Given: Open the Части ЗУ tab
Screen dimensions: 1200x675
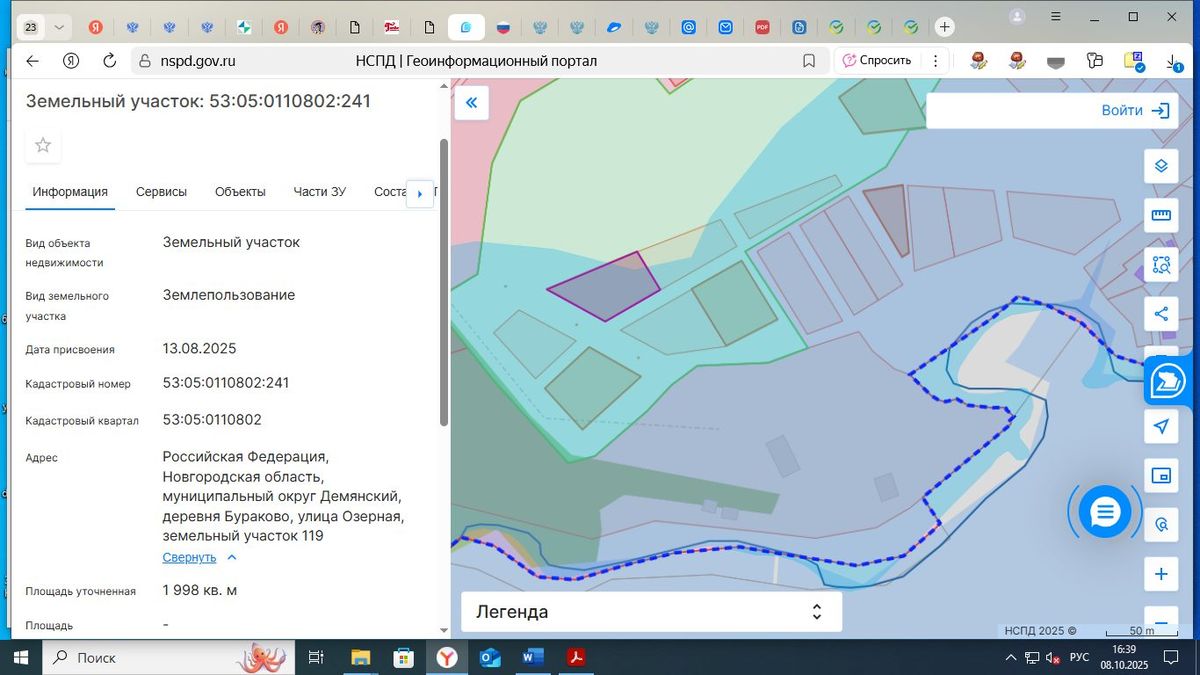Looking at the screenshot, I should click(320, 192).
